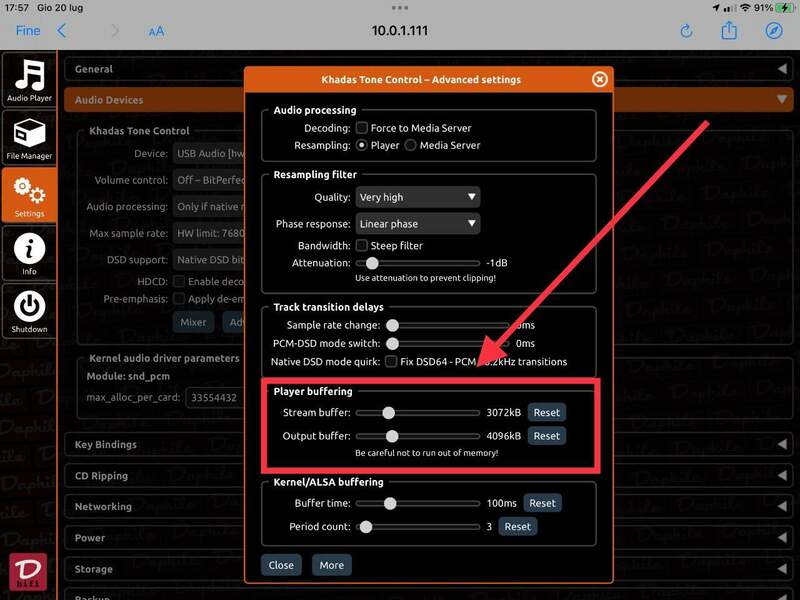Close Advanced settings dialog with X icon

pyautogui.click(x=599, y=79)
